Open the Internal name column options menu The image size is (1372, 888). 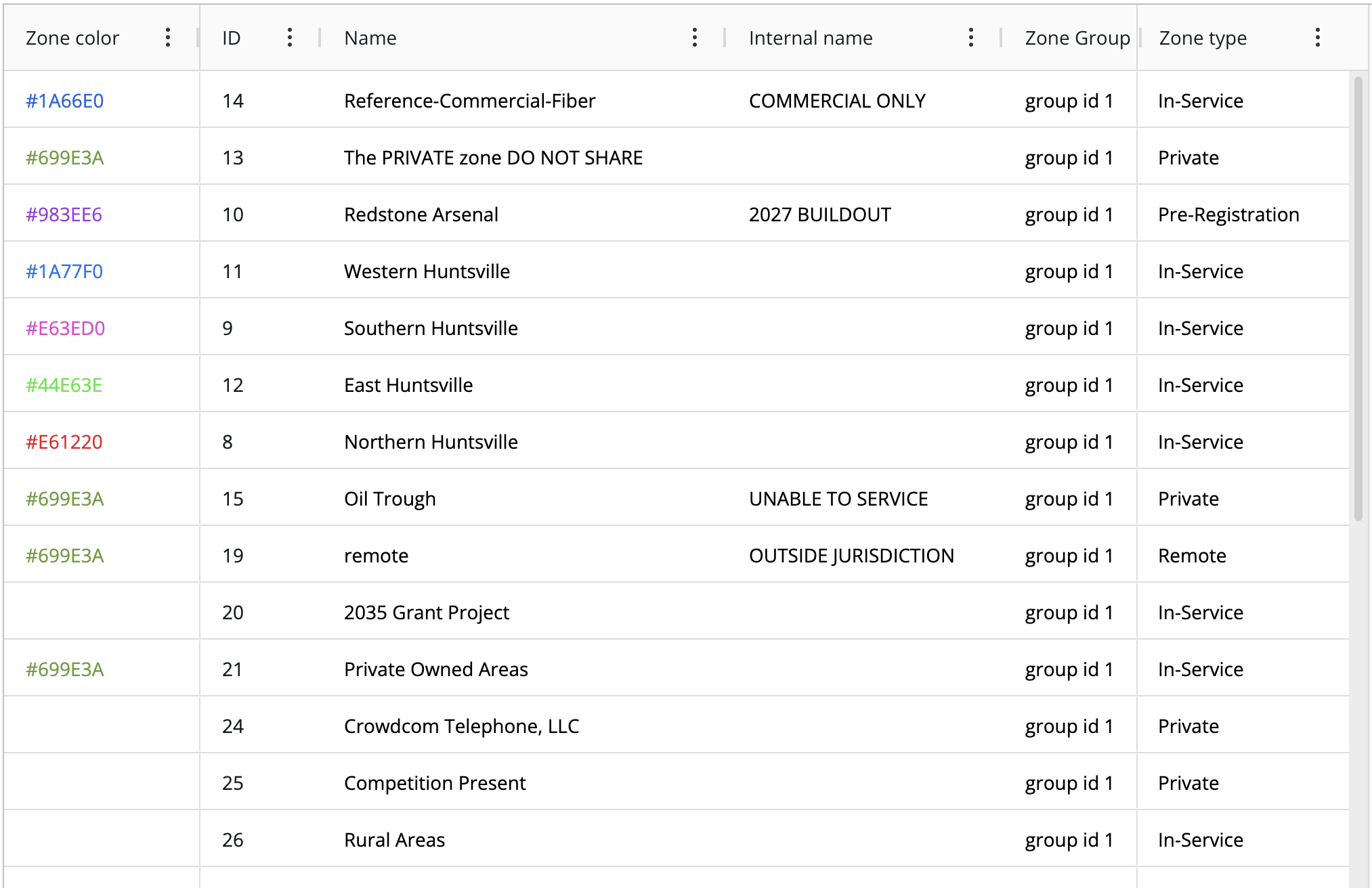click(970, 38)
